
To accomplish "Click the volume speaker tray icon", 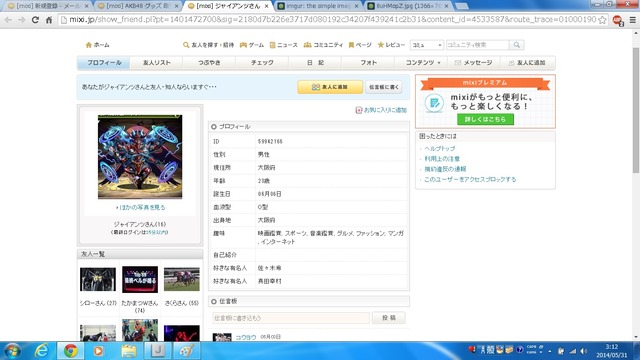I will (584, 351).
